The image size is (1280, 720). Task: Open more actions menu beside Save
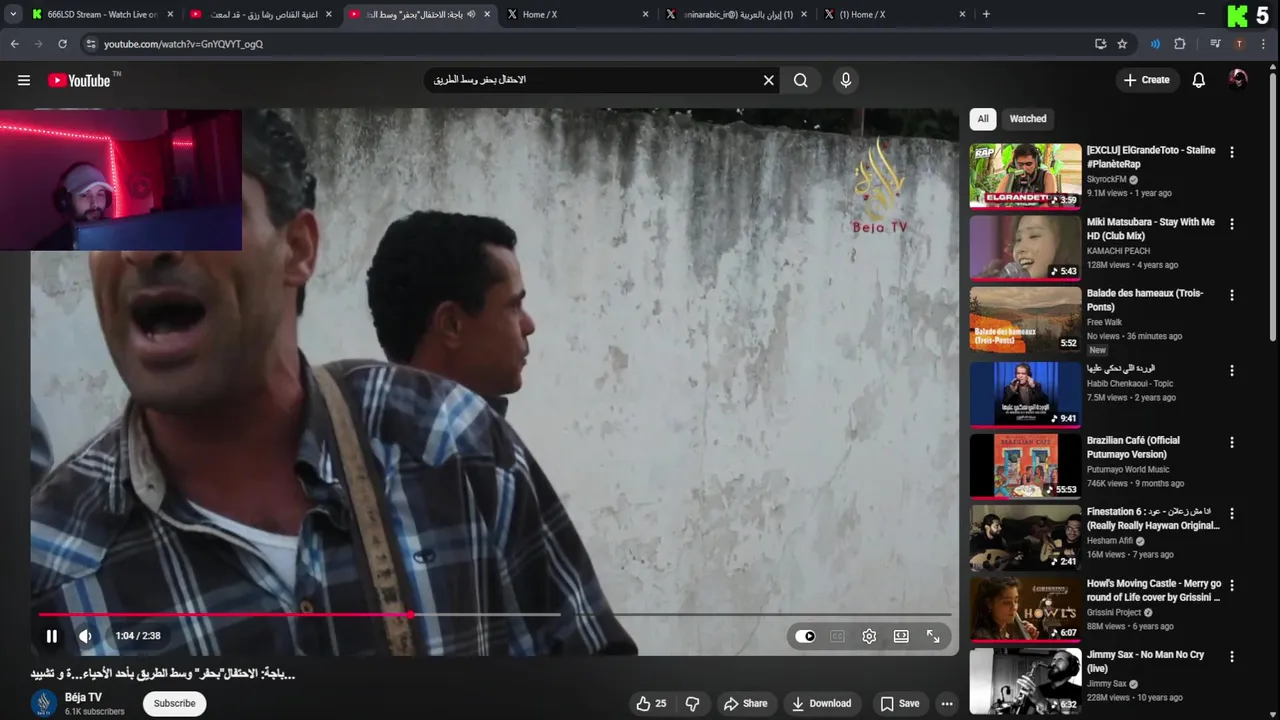pyautogui.click(x=946, y=704)
